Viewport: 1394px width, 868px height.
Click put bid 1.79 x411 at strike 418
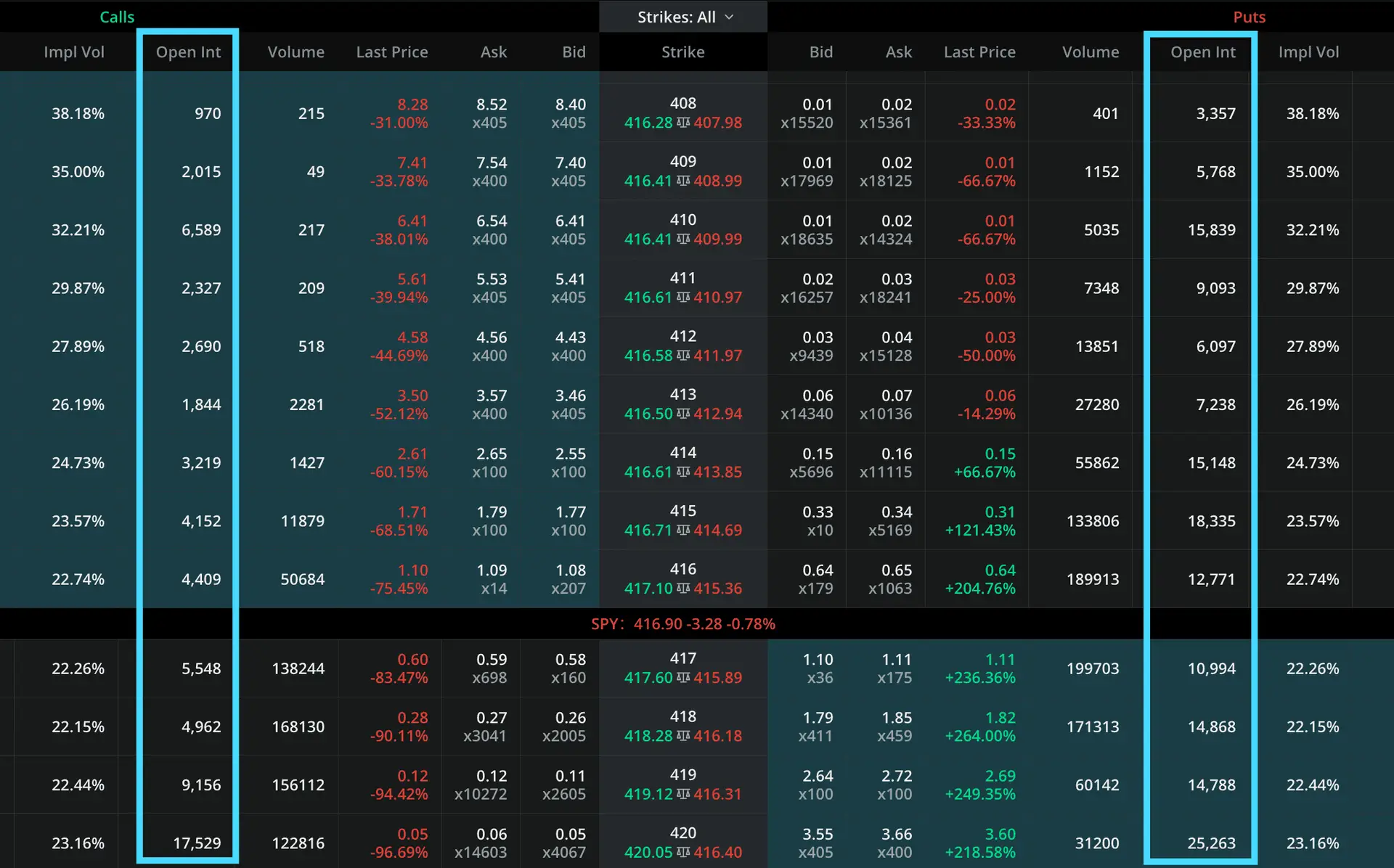pos(815,726)
